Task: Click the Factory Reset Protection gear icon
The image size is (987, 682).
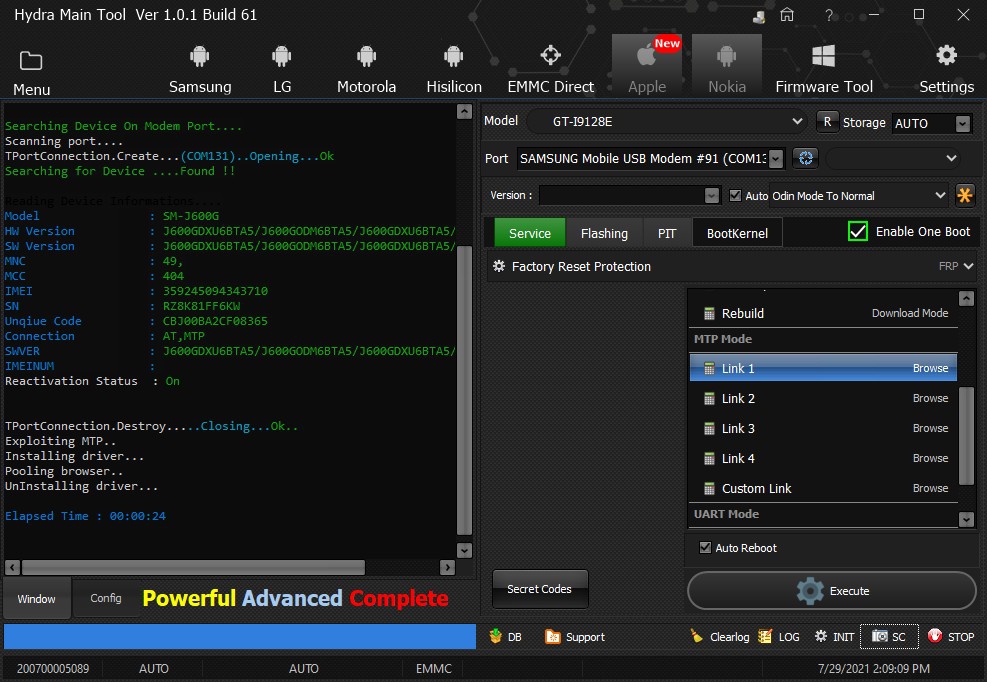Action: click(499, 266)
